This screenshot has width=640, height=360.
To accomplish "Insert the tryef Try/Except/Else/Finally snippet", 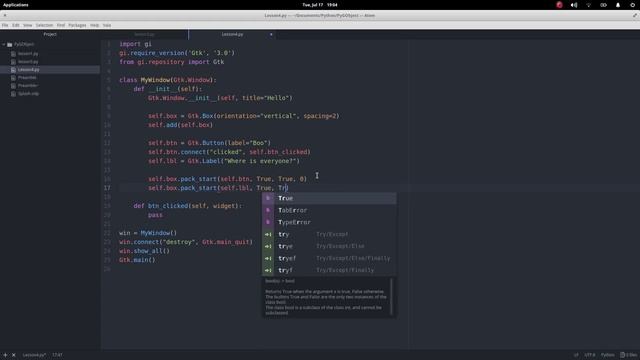I will coord(329,258).
